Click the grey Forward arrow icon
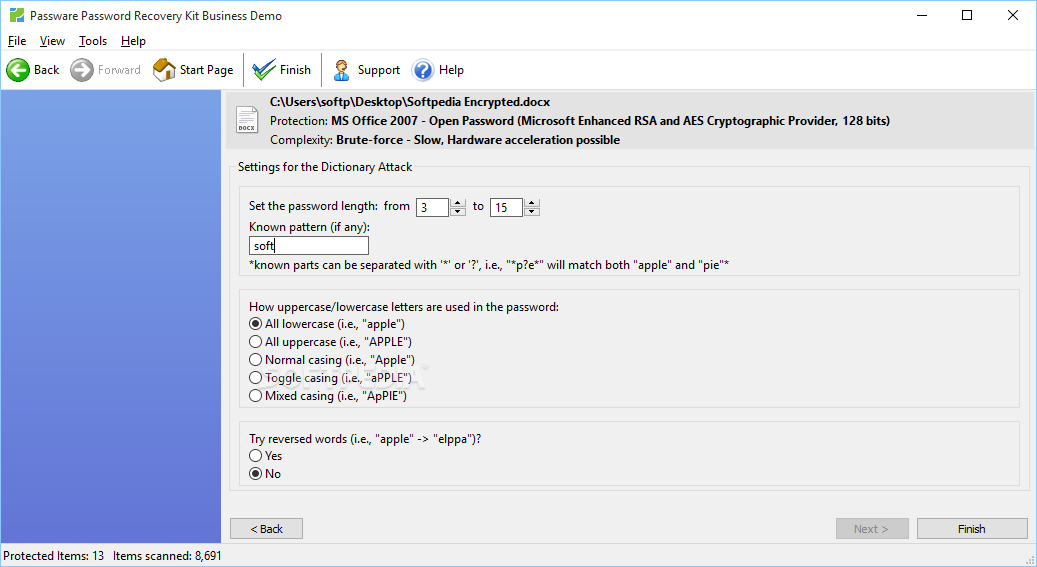The width and height of the screenshot is (1037, 567). 82,69
